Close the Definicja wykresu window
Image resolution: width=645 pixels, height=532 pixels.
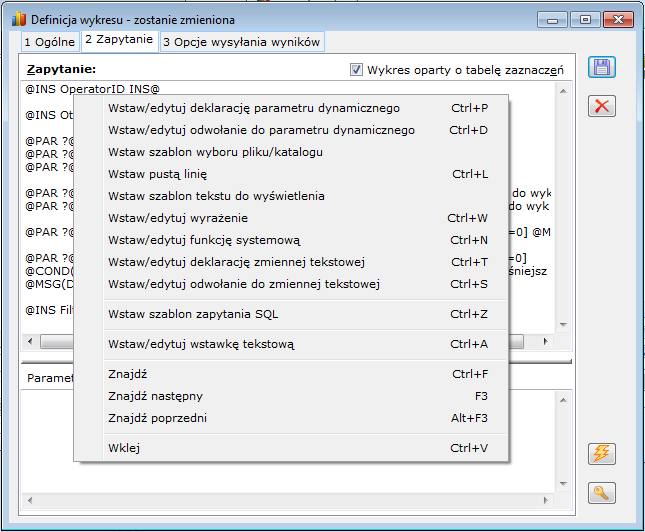[618, 20]
